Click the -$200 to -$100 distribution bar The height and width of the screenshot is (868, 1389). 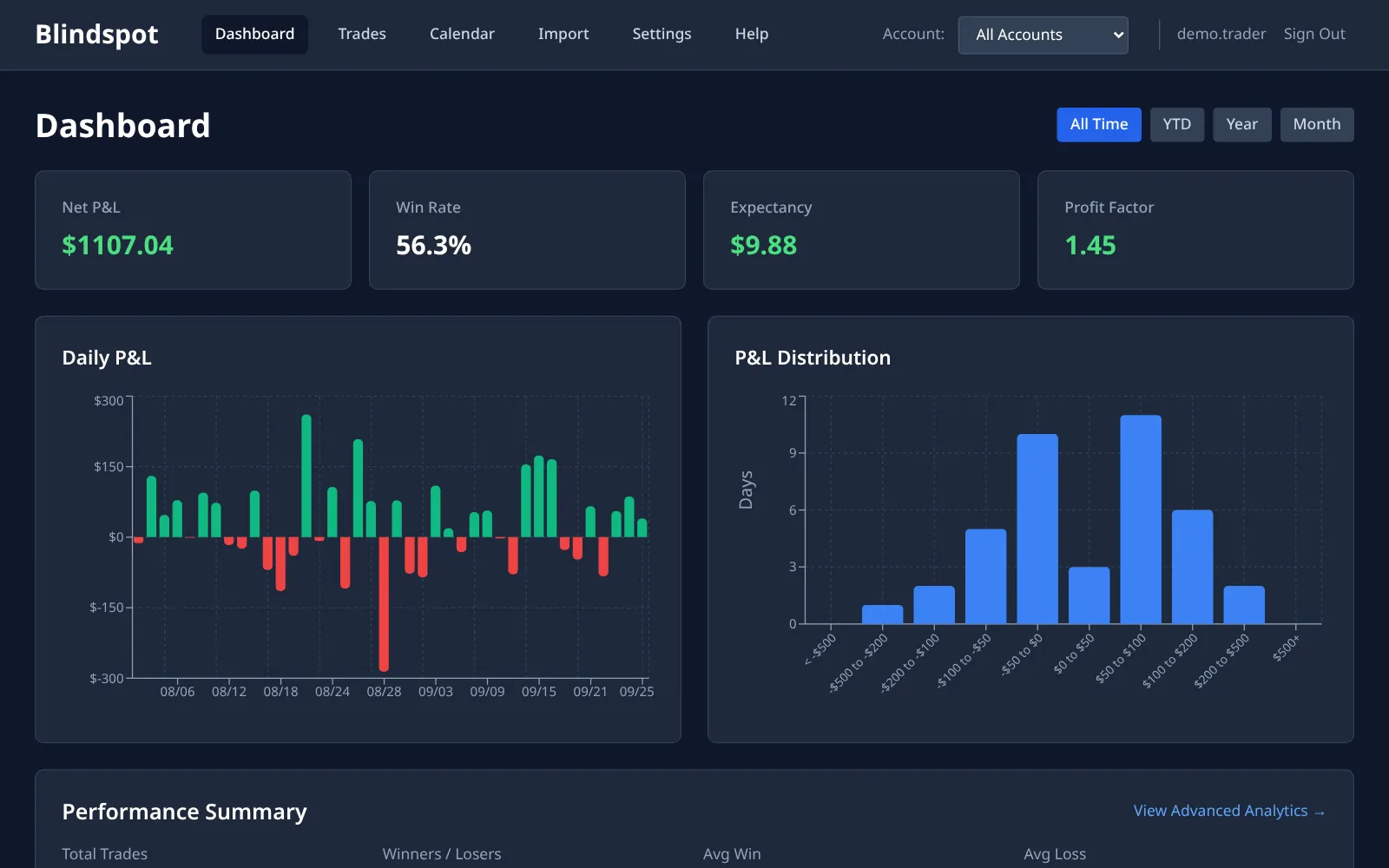934,605
